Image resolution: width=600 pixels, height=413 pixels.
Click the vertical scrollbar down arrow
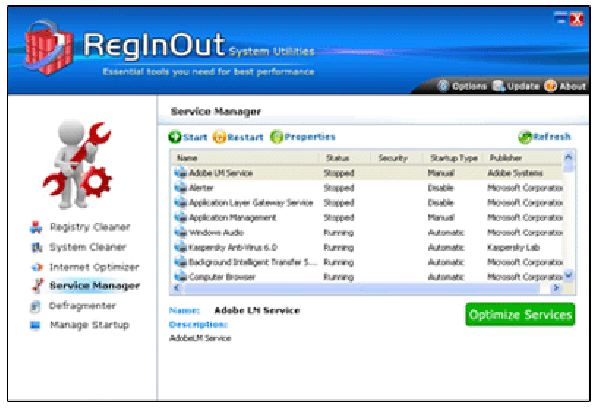(569, 275)
